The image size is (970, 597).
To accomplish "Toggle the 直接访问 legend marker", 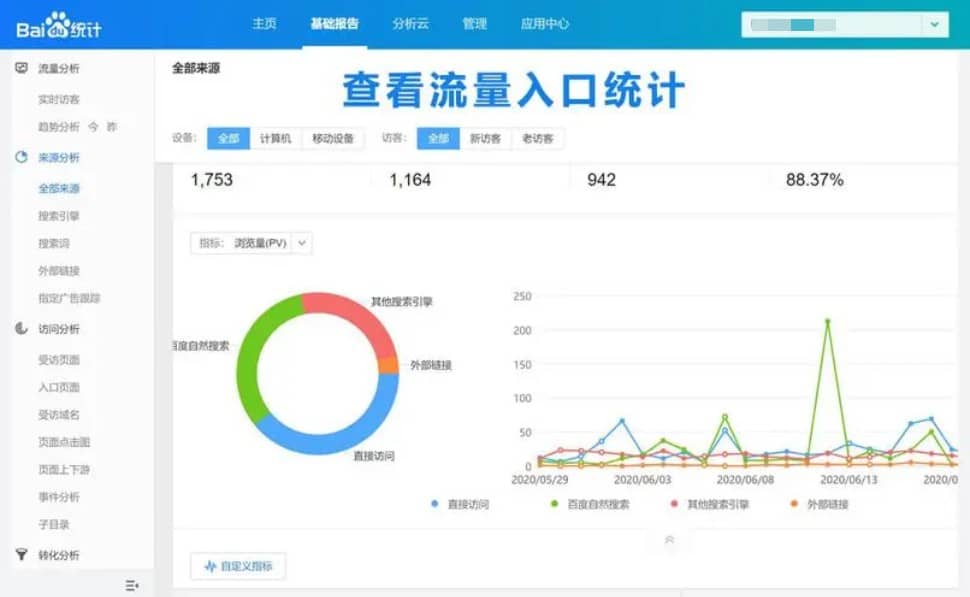I will [434, 504].
